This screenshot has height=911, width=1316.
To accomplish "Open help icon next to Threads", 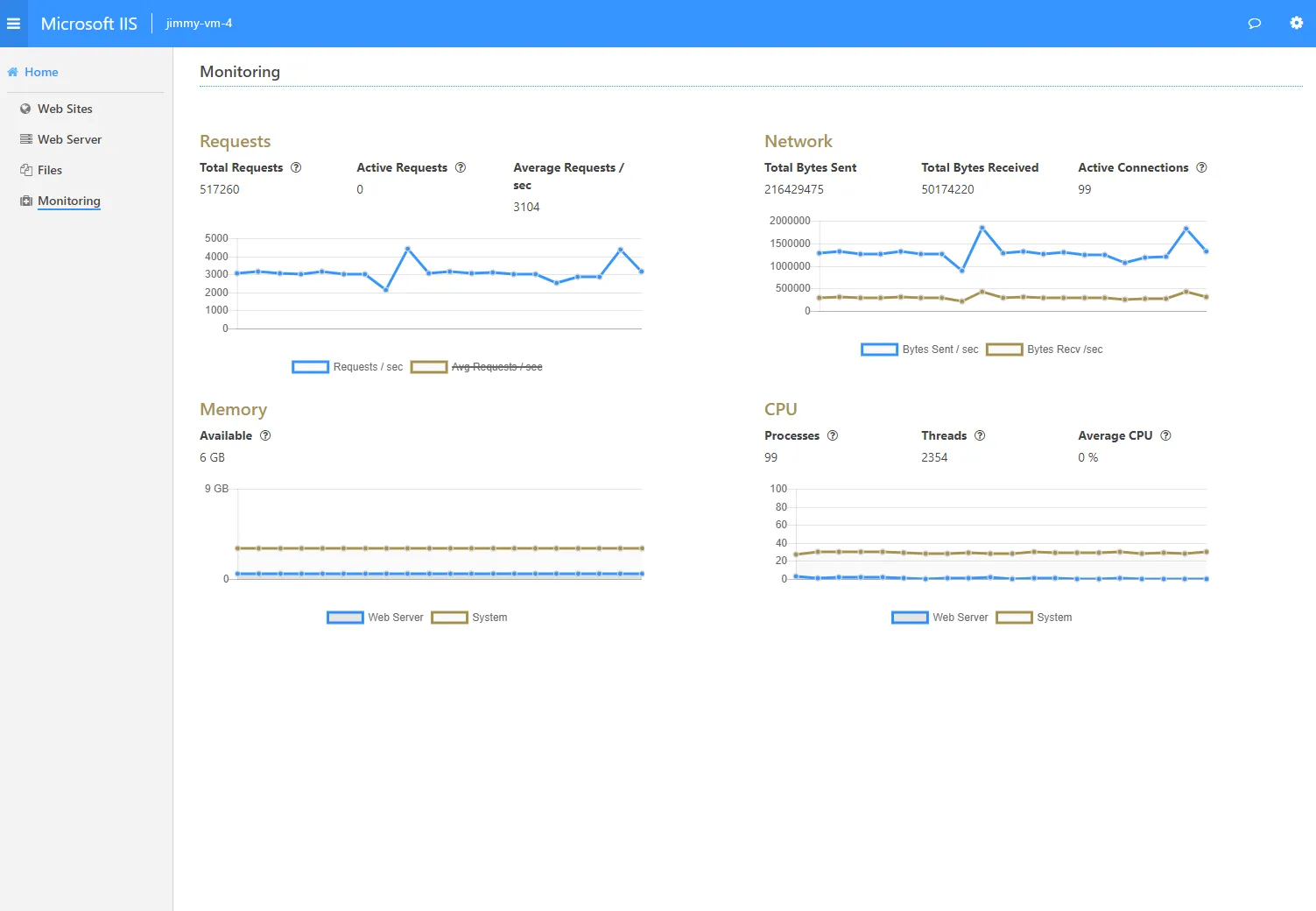I will click(979, 435).
